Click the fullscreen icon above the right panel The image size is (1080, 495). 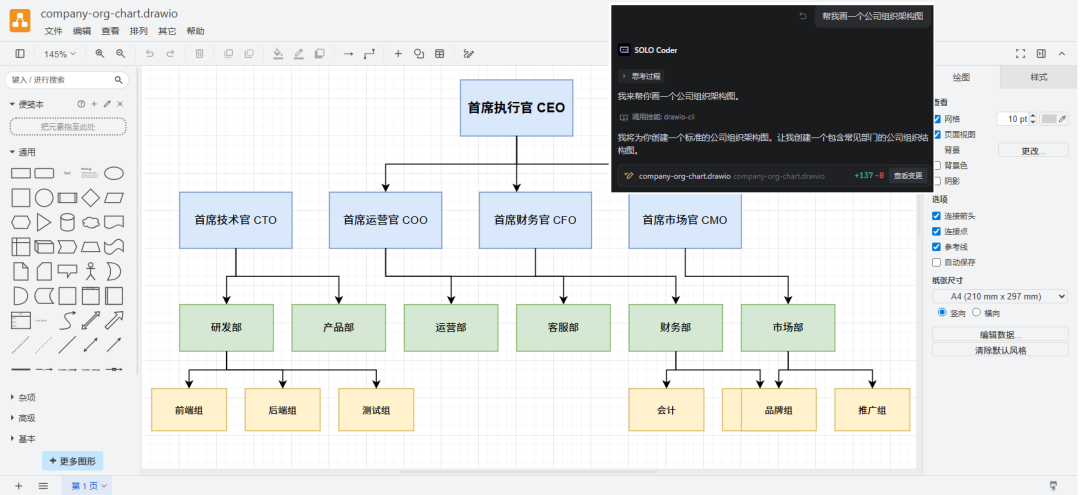click(x=1021, y=54)
